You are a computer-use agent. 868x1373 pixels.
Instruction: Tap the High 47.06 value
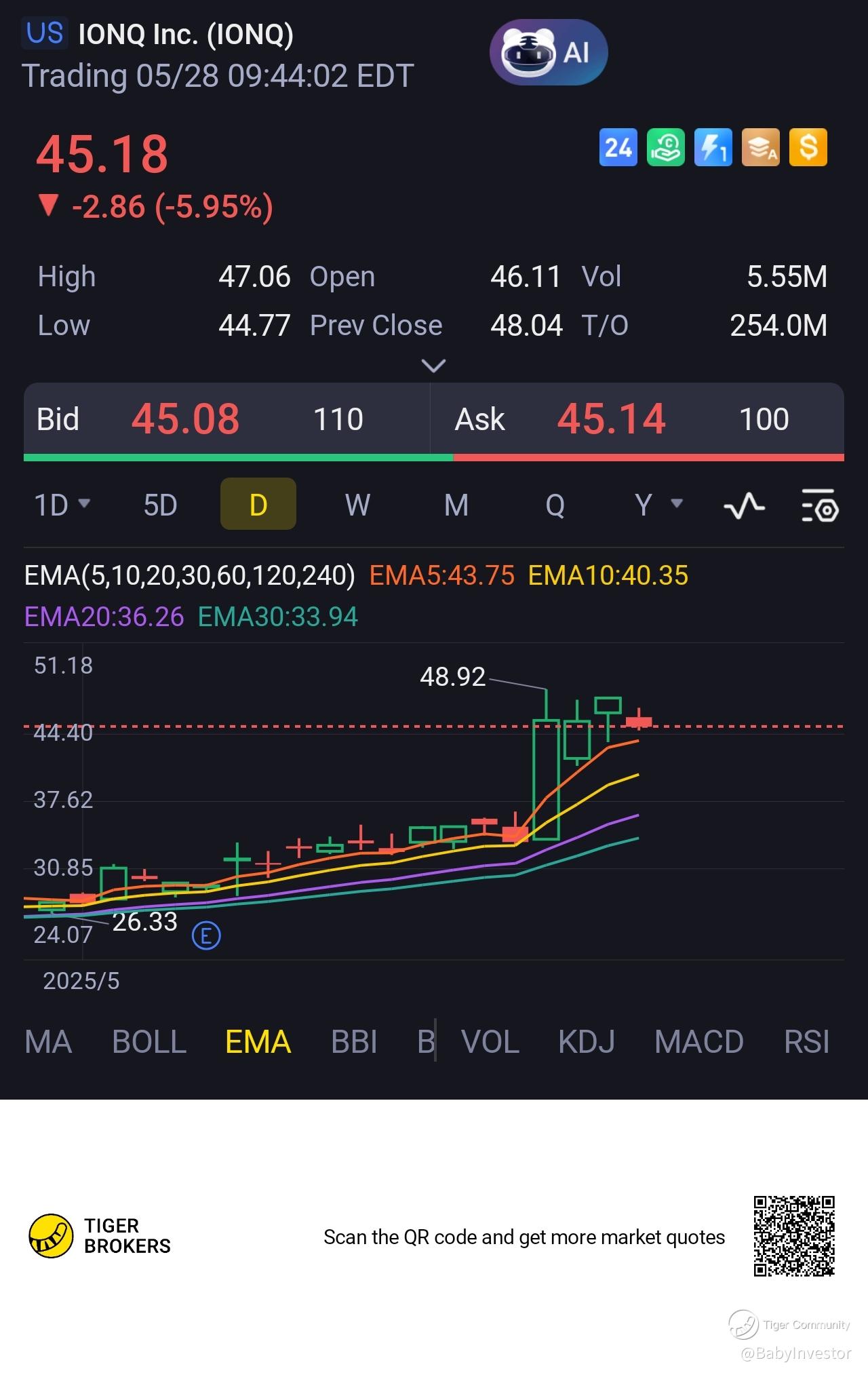254,277
